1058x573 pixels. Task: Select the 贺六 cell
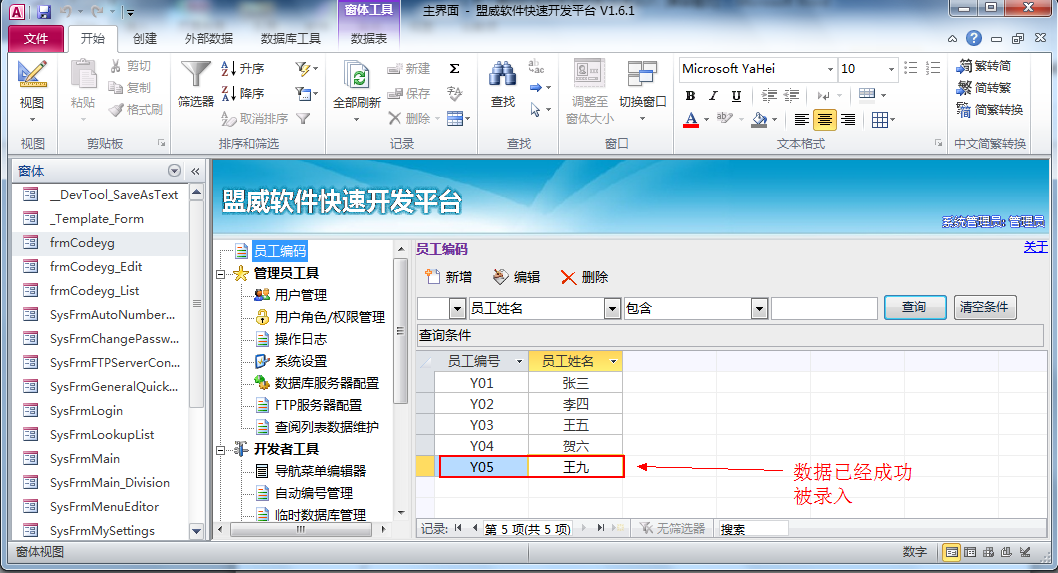(576, 446)
